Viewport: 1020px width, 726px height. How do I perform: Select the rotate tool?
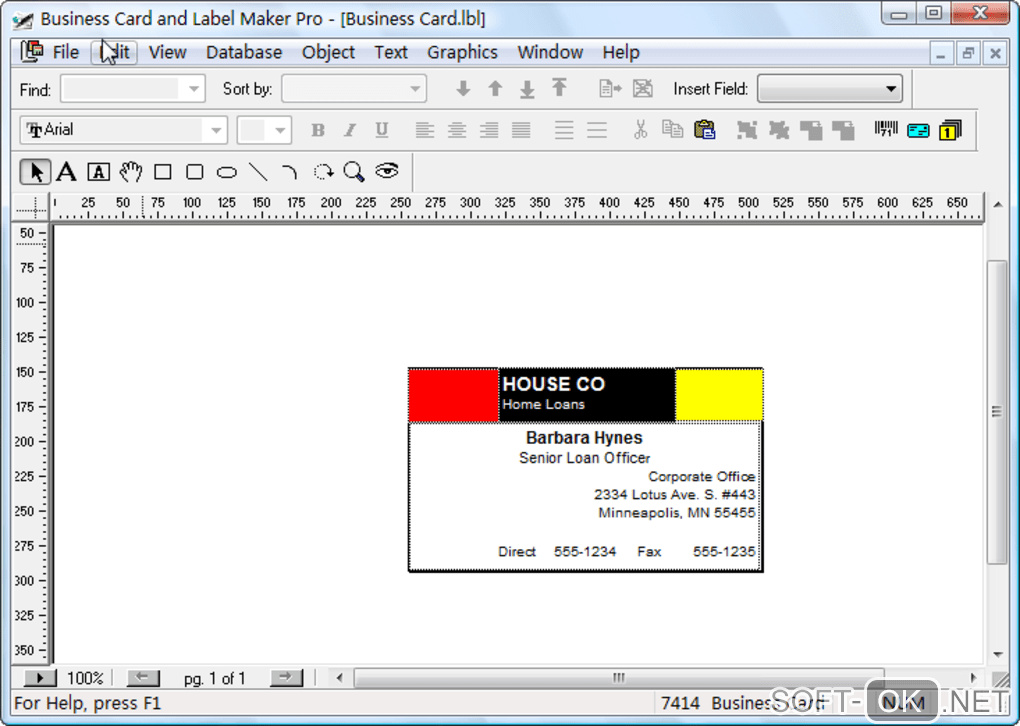tap(323, 172)
